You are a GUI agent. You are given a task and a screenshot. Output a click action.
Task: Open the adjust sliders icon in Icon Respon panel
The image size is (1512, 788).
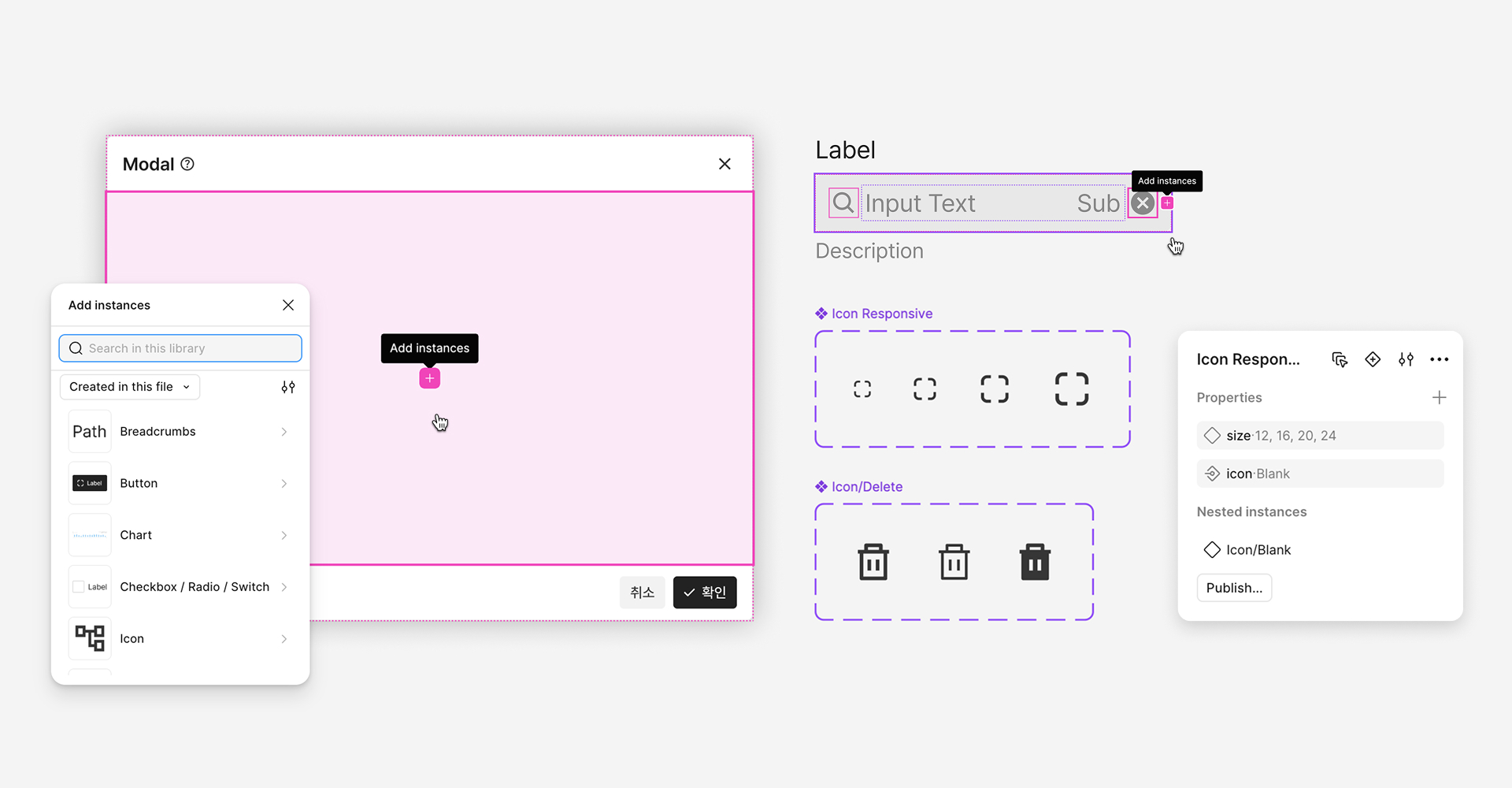tap(1406, 359)
